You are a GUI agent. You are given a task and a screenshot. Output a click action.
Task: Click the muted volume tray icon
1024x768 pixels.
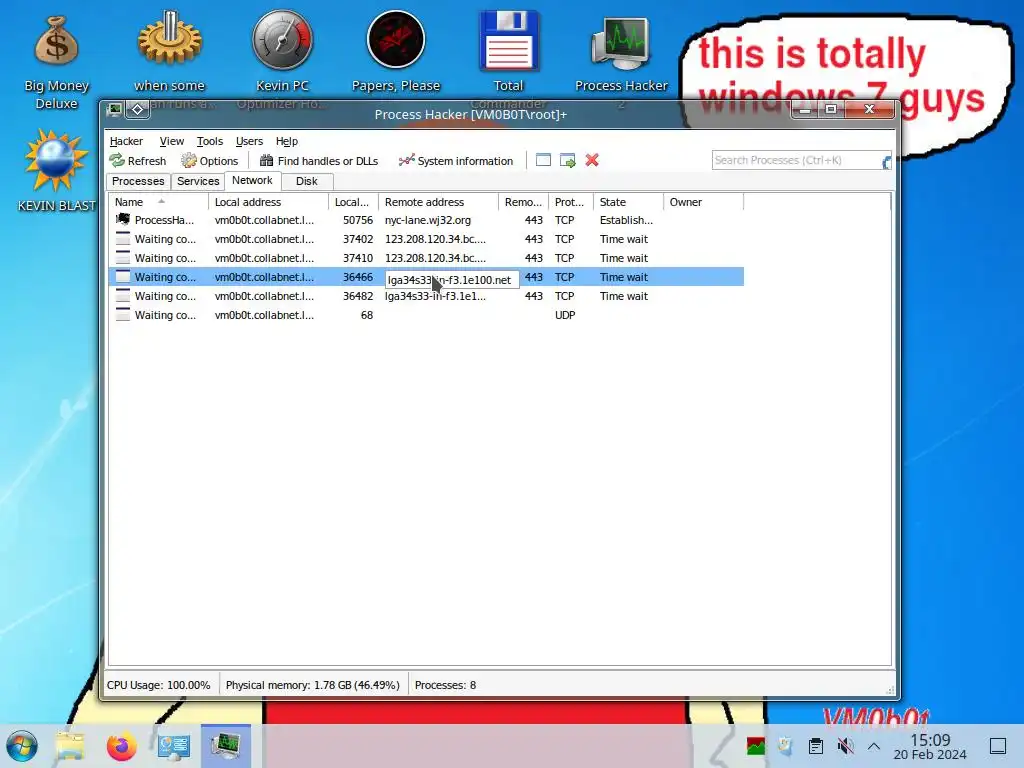coord(845,746)
